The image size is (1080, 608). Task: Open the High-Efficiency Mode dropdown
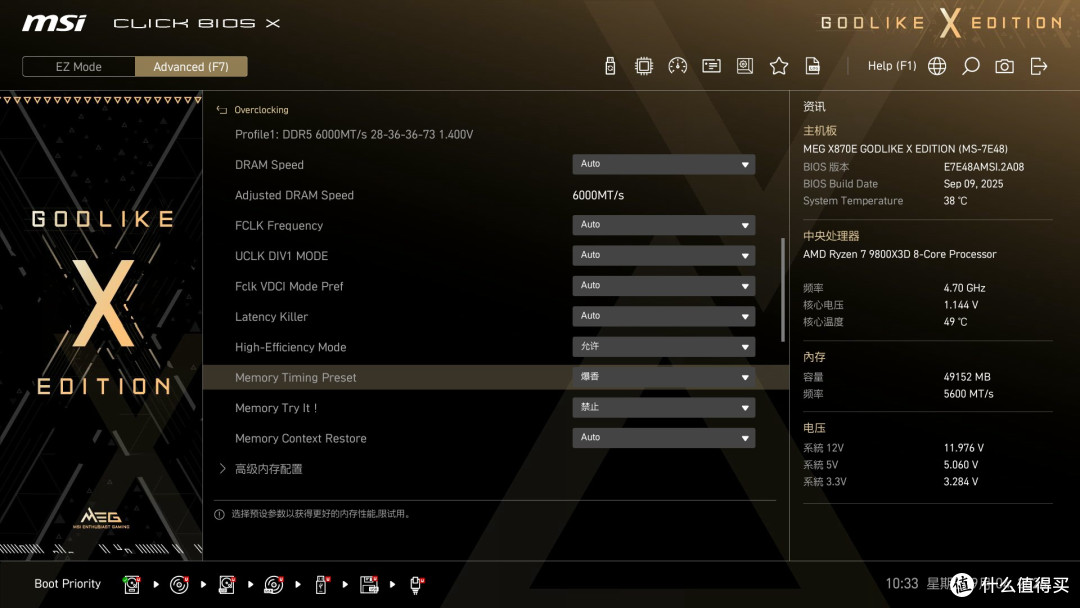[x=663, y=346]
